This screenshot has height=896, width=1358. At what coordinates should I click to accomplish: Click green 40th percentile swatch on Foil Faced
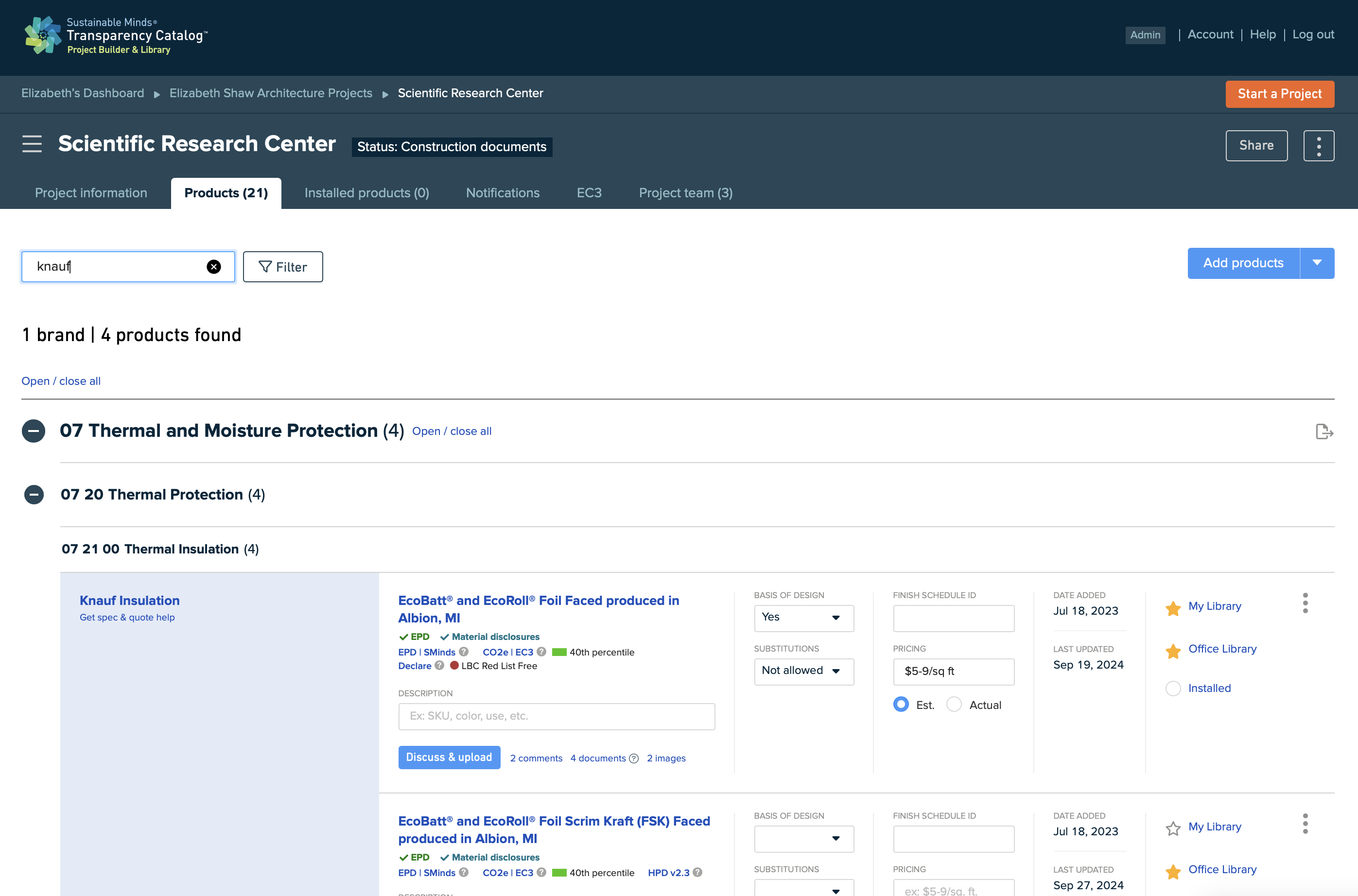tap(559, 652)
